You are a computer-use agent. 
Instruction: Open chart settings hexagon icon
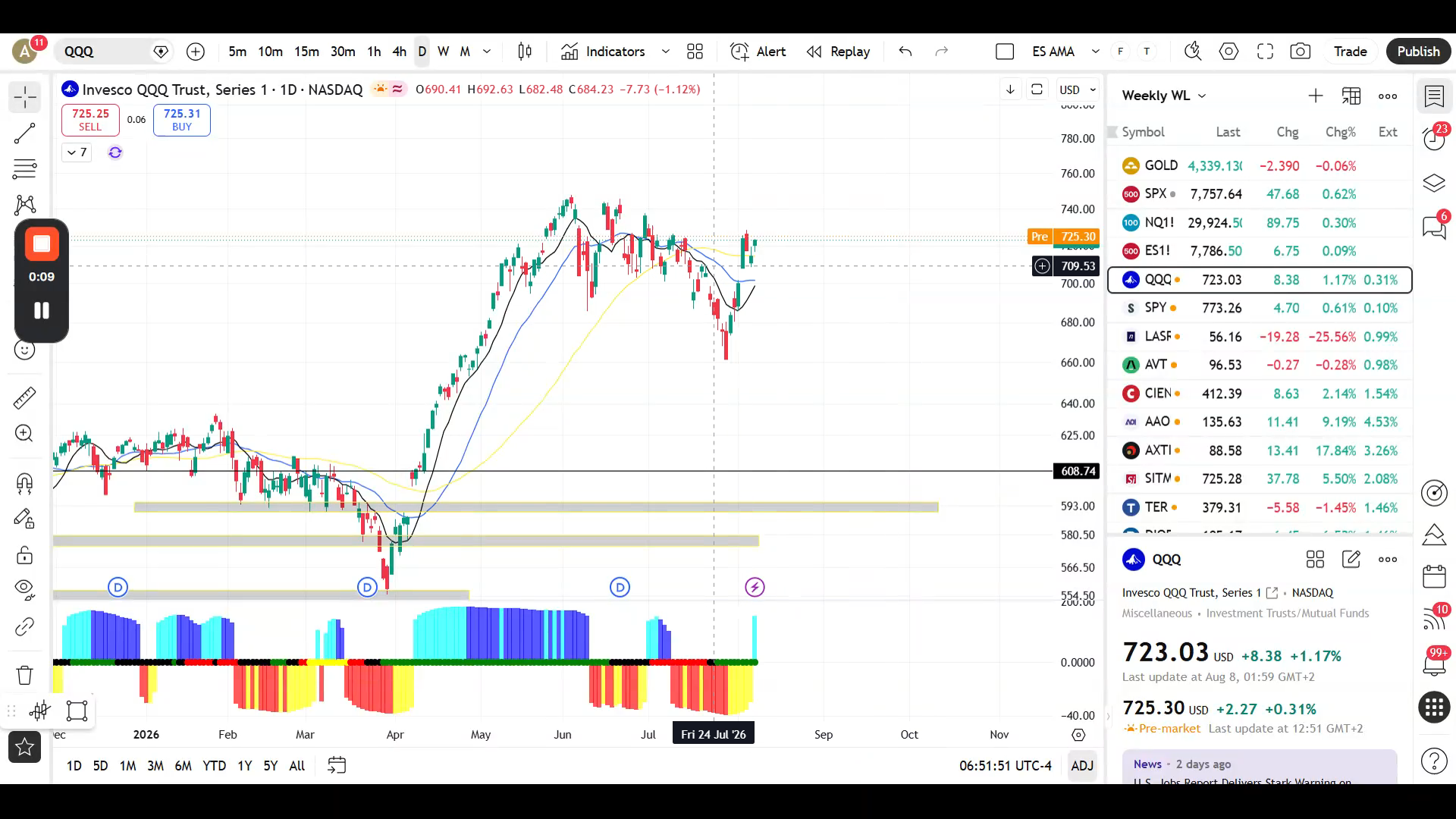click(1229, 52)
